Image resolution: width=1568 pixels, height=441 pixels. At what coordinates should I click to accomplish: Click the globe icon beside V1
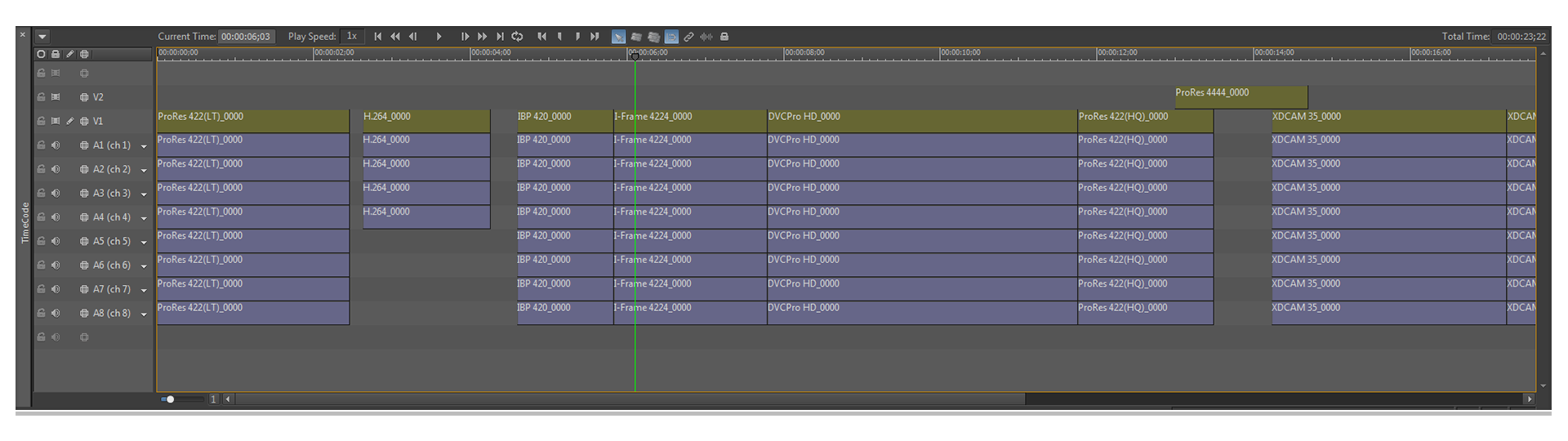tap(84, 121)
